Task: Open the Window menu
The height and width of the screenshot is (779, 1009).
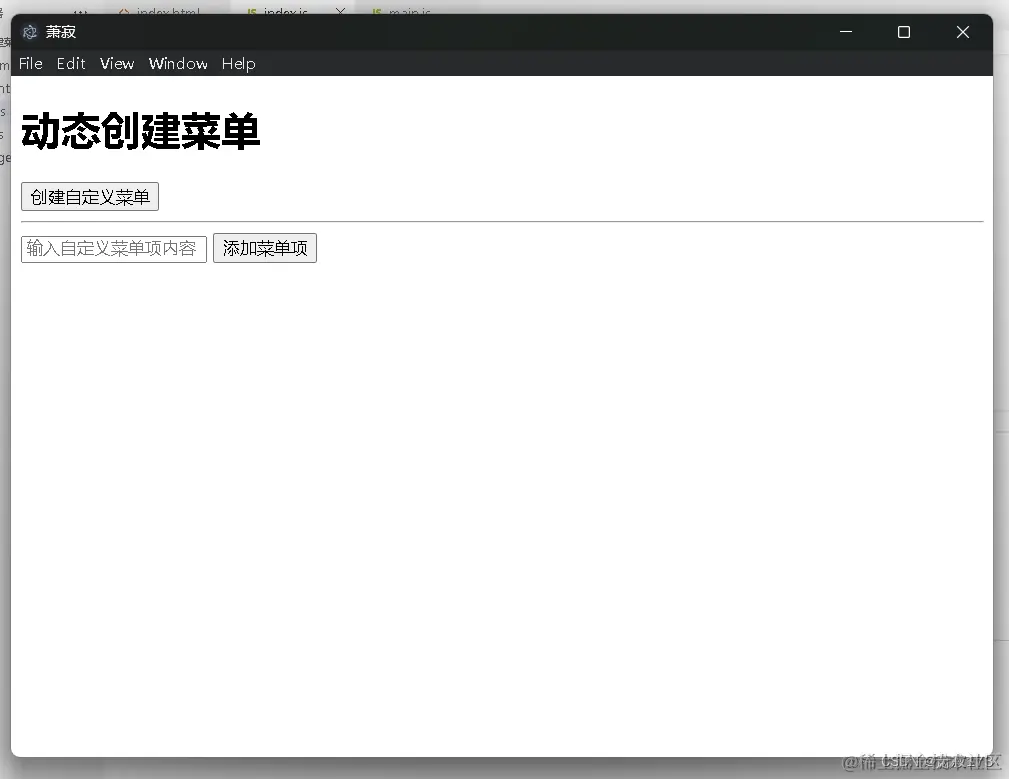Action: tap(178, 63)
